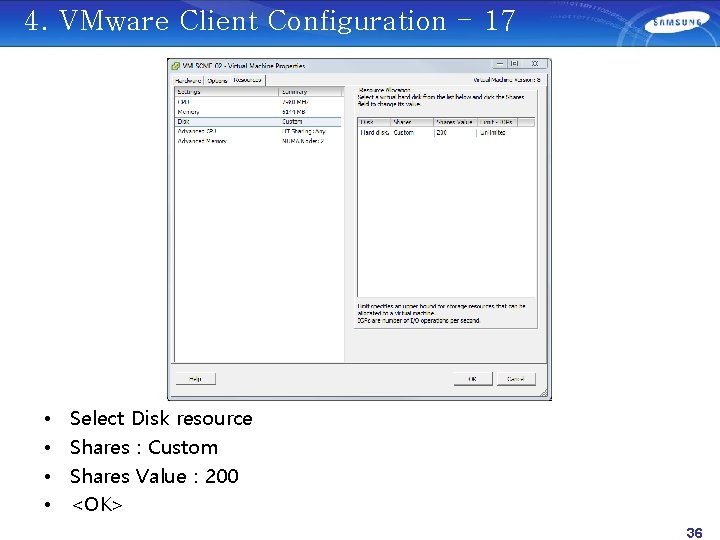Click the Shares Value column header
Viewport: 720px width, 540px height.
click(455, 122)
